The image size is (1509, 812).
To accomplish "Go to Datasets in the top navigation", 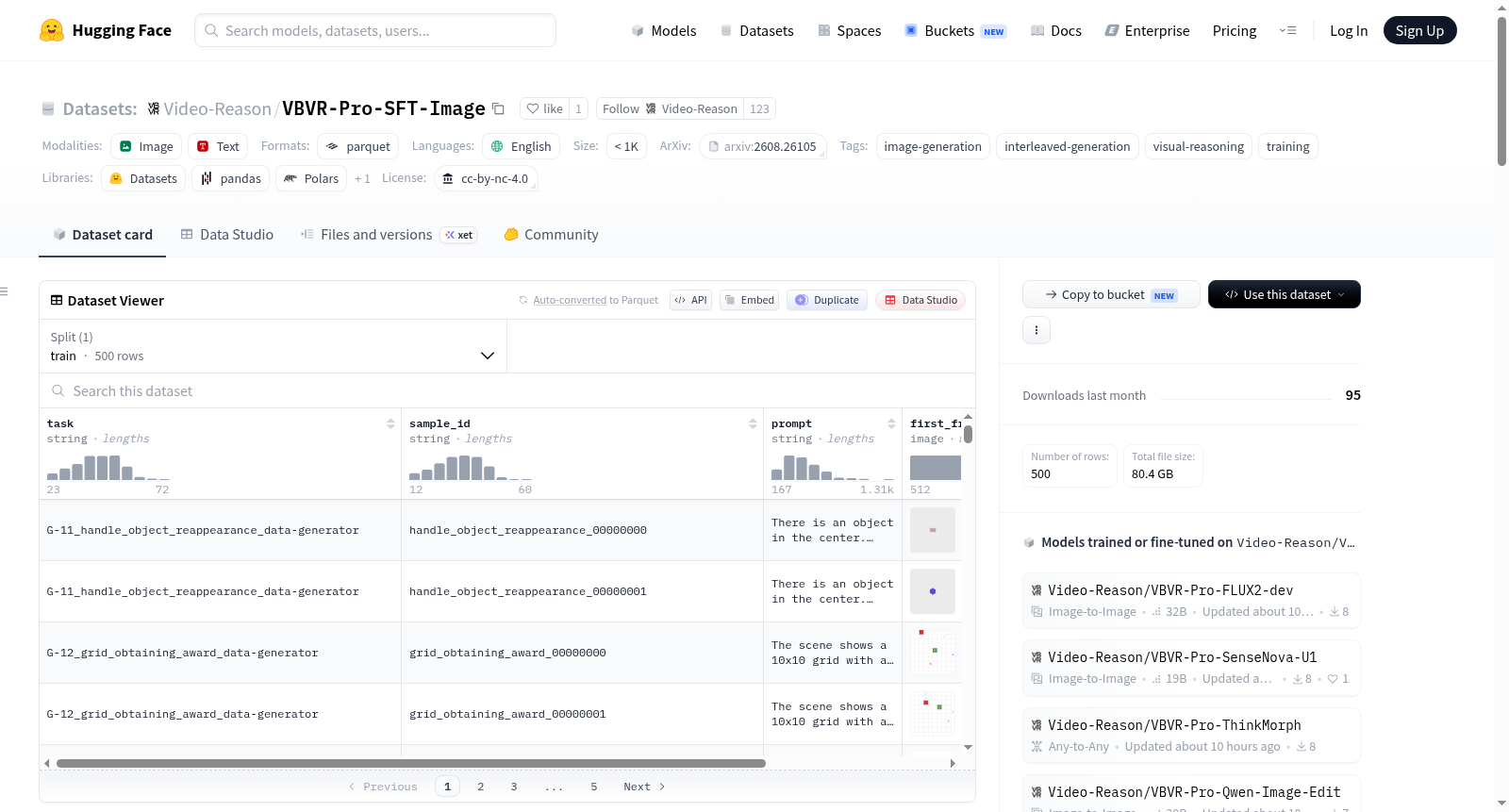I will point(756,30).
